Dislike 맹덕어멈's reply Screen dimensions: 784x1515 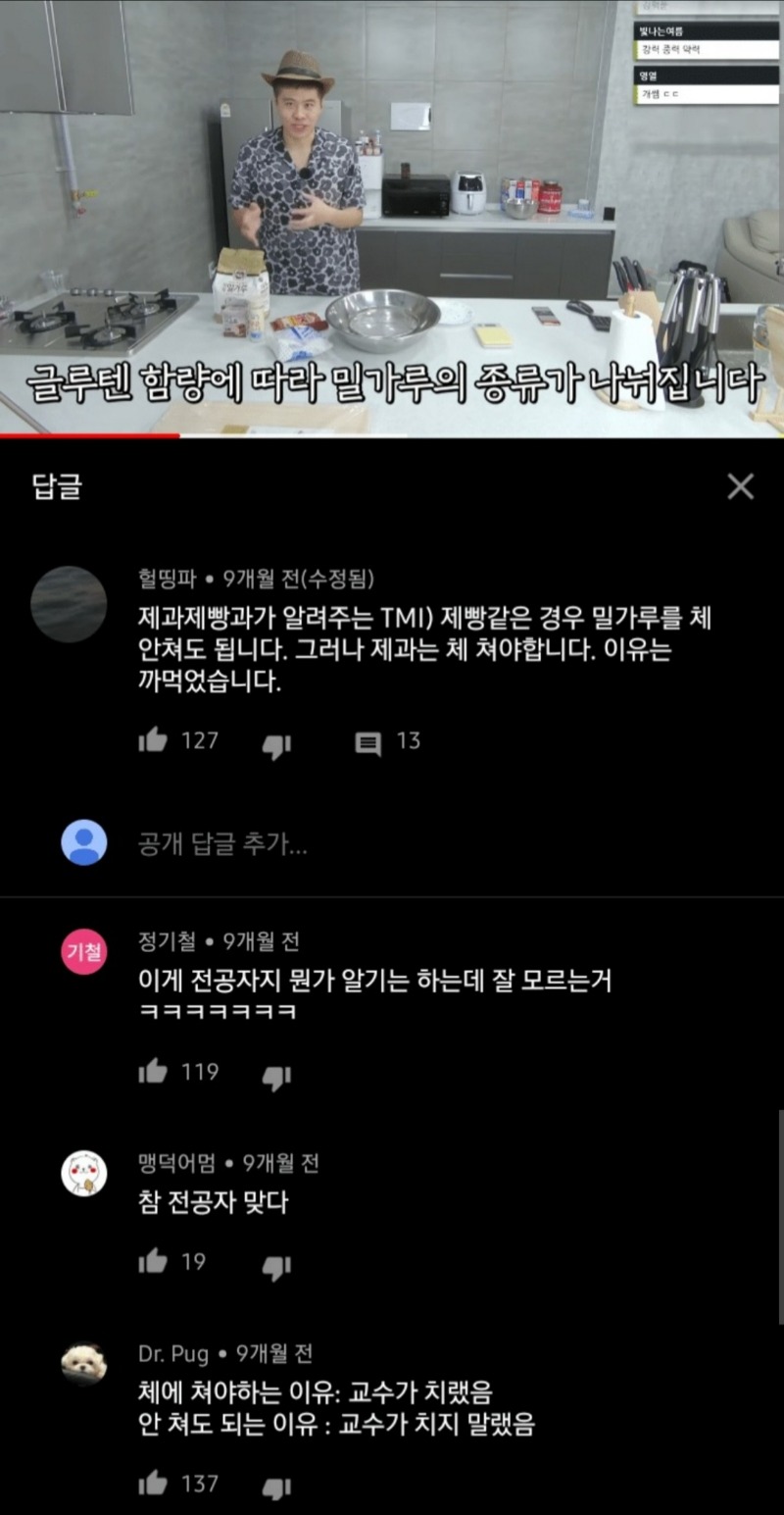(x=276, y=1266)
